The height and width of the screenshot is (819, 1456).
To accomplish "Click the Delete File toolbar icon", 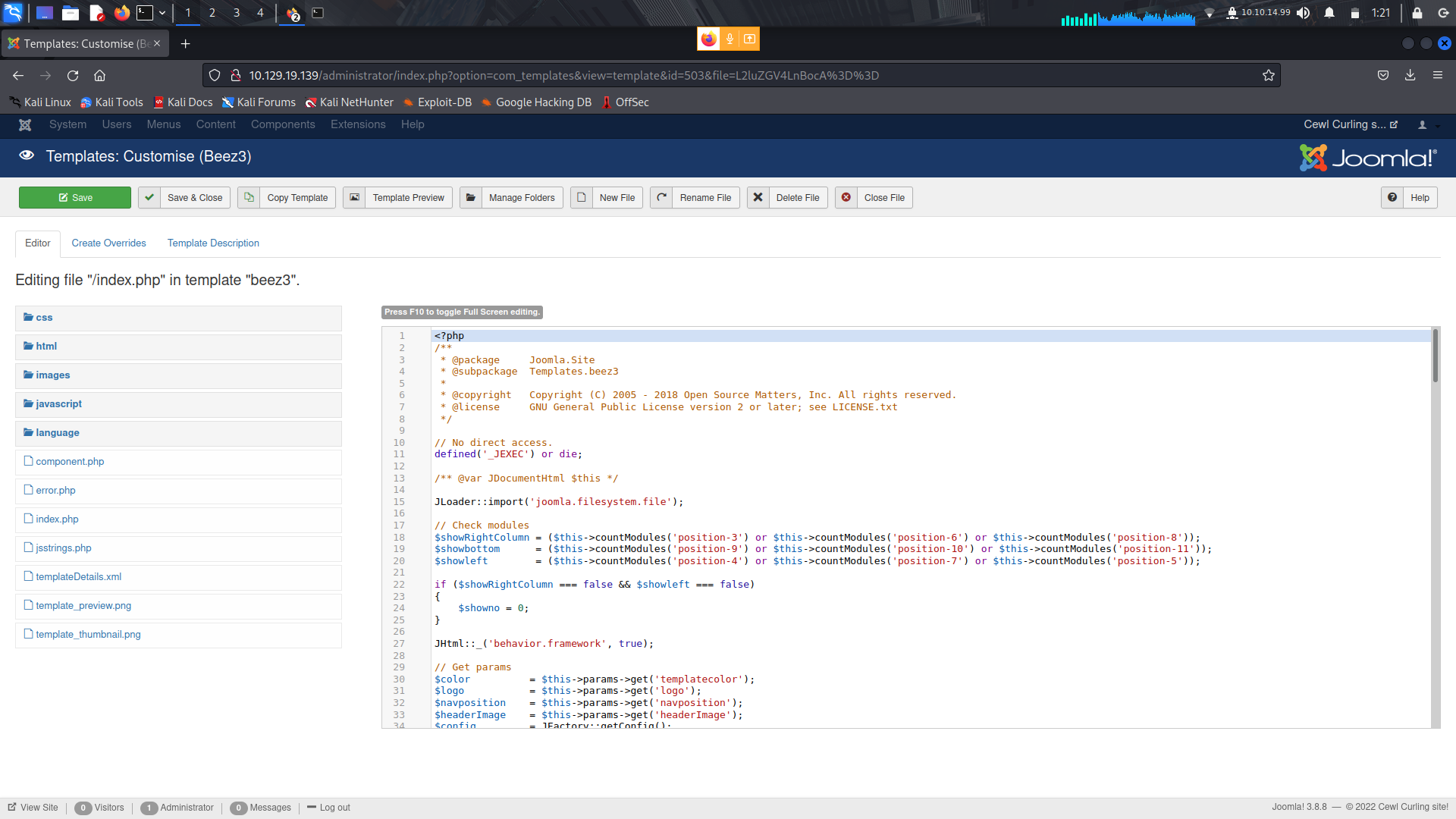I will 758,198.
